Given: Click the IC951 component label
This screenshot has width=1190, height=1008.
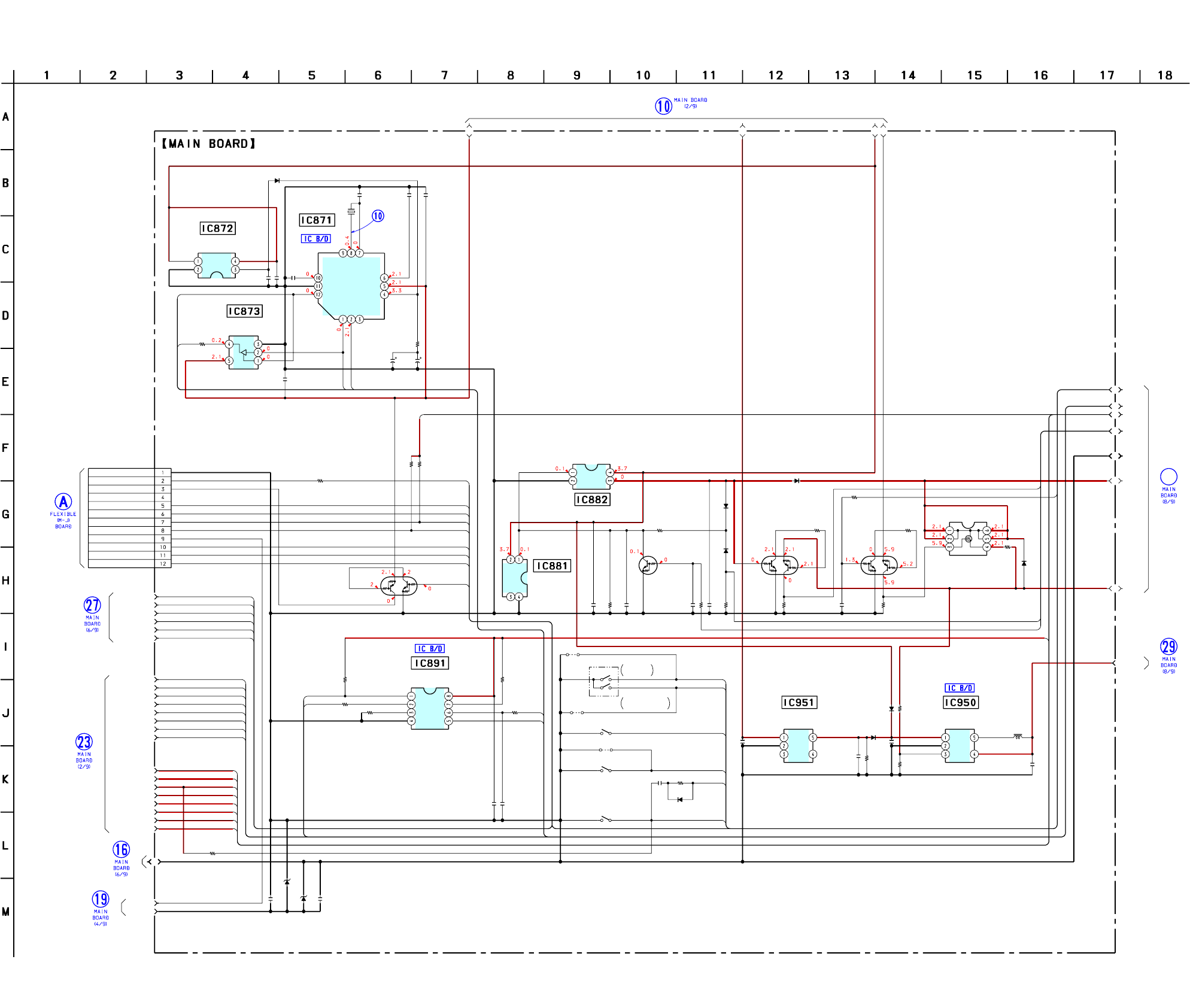Looking at the screenshot, I should [x=799, y=703].
